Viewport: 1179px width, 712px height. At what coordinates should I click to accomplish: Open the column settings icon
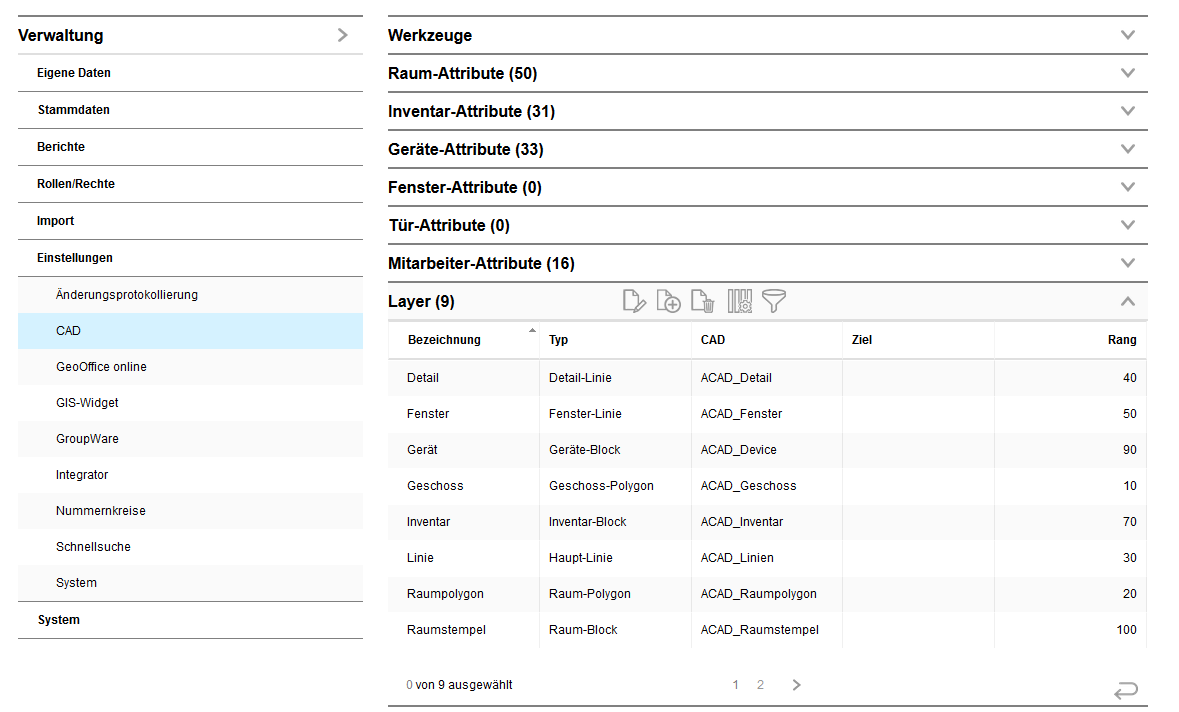(x=740, y=301)
